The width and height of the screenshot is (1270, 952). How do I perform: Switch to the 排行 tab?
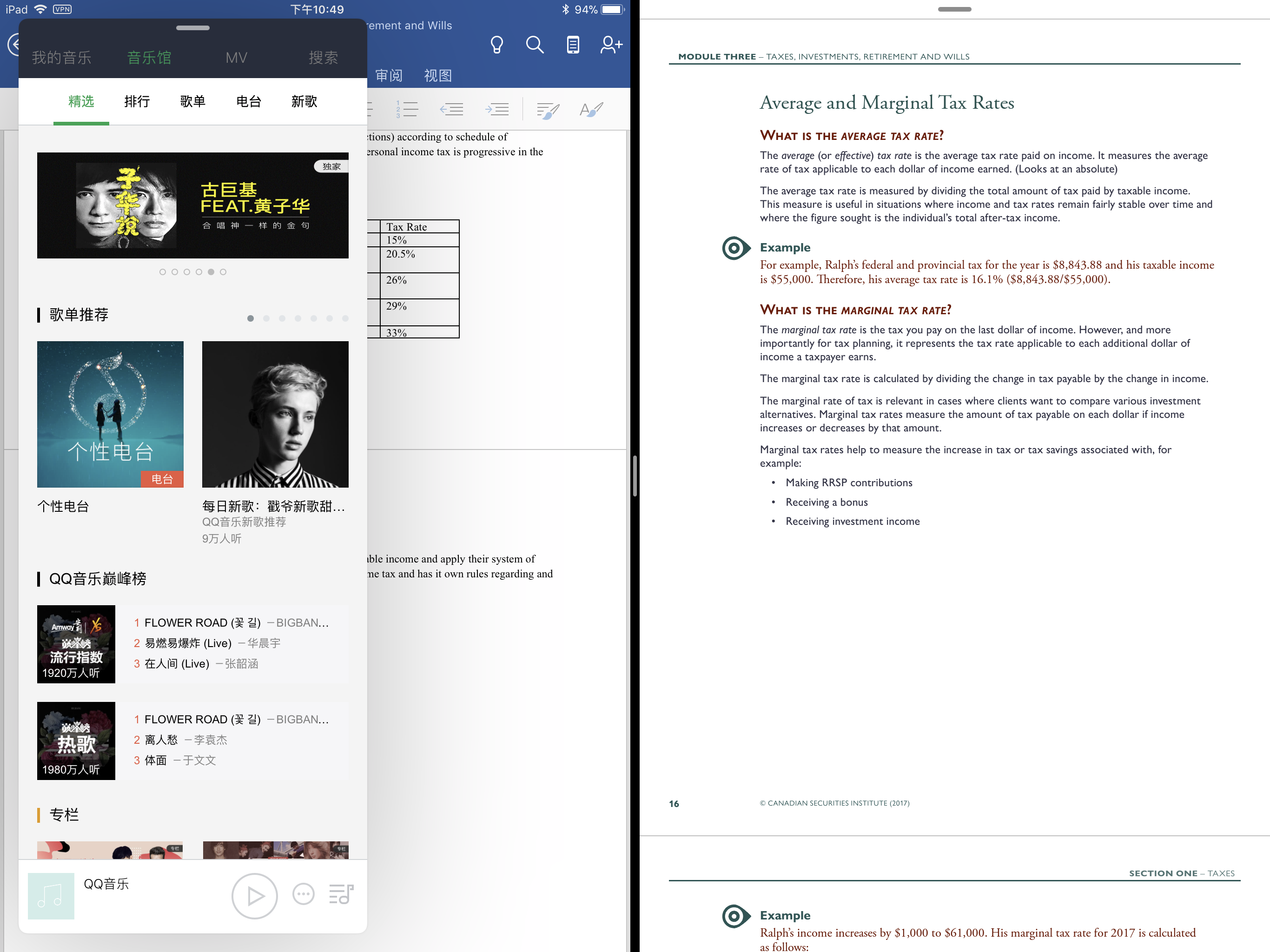pyautogui.click(x=137, y=102)
